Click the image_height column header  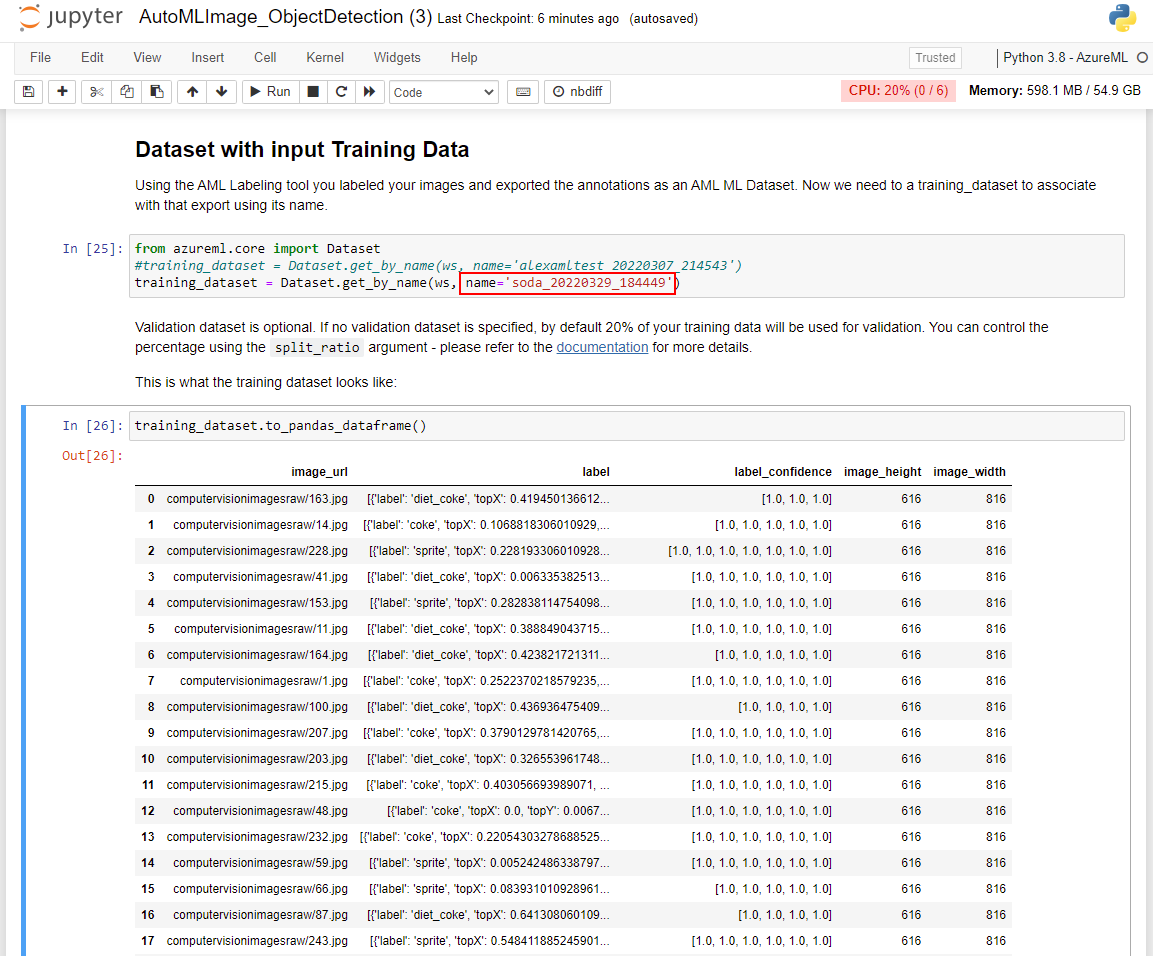tap(882, 472)
